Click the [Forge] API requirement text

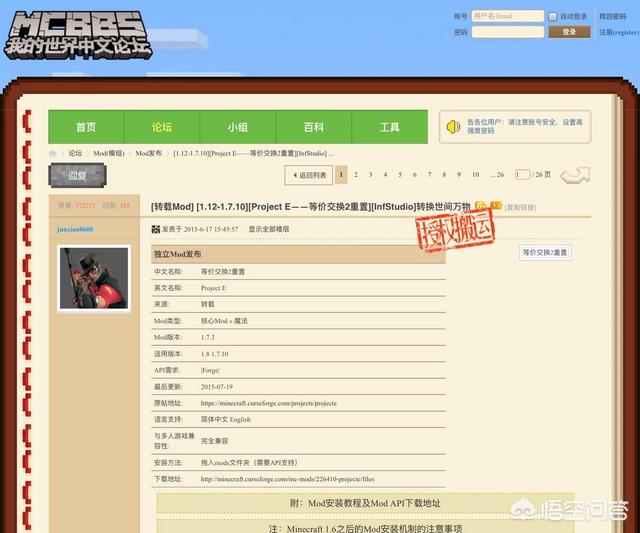210,371
